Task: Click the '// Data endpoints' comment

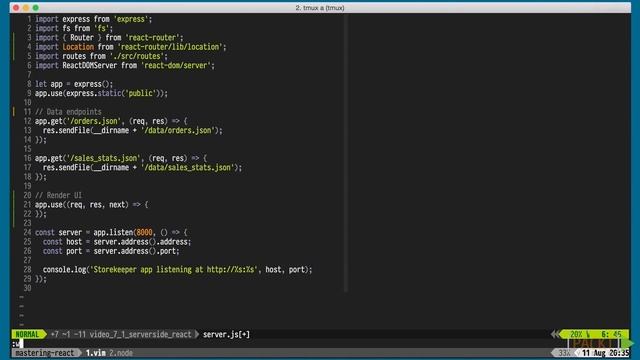Action: coord(68,112)
